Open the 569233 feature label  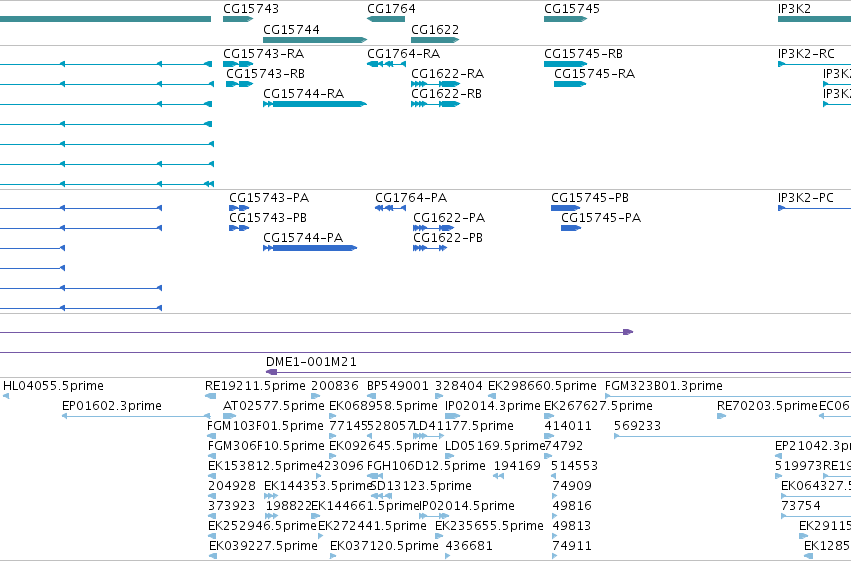click(x=638, y=426)
